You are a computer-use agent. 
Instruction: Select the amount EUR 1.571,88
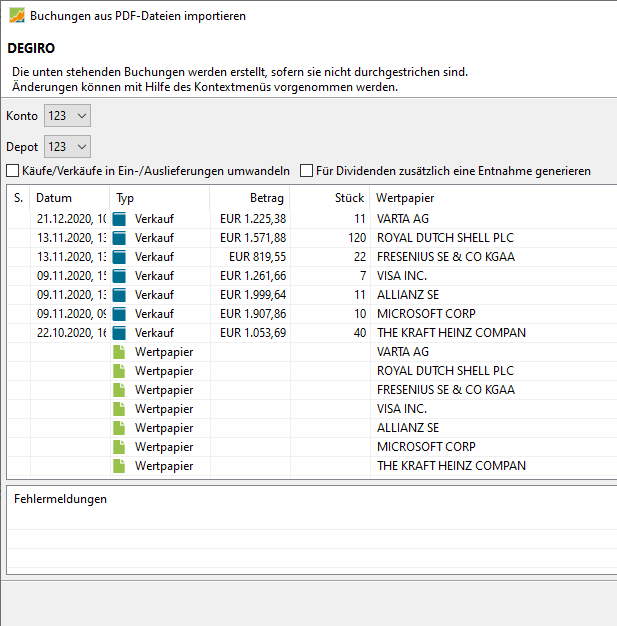(x=253, y=238)
